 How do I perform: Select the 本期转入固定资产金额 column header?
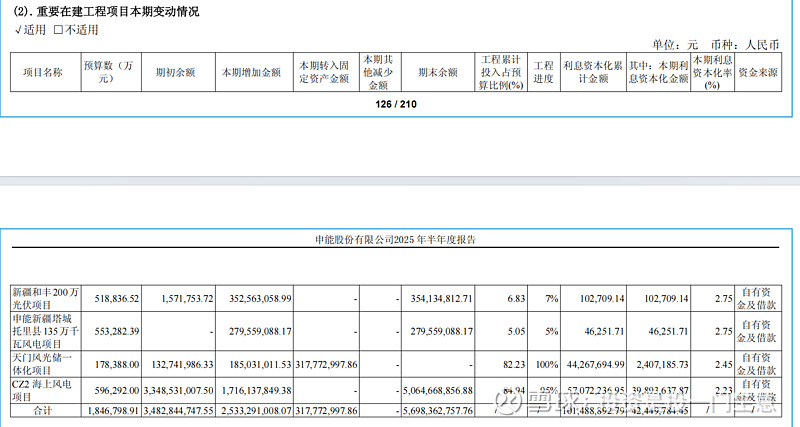tap(324, 72)
